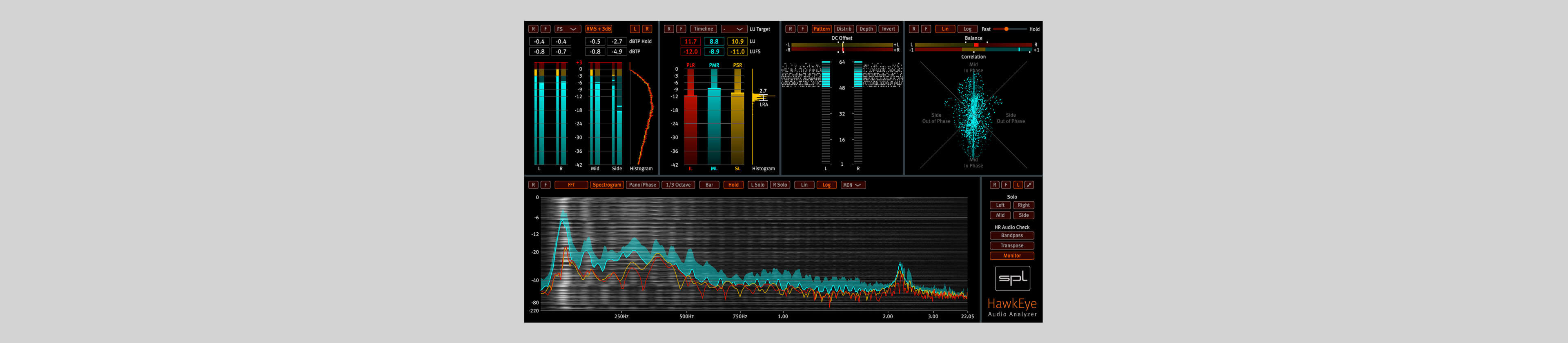Screen dimensions: 1568x343
Task: Click the R button in the peak meter panel
Action: pyautogui.click(x=533, y=29)
